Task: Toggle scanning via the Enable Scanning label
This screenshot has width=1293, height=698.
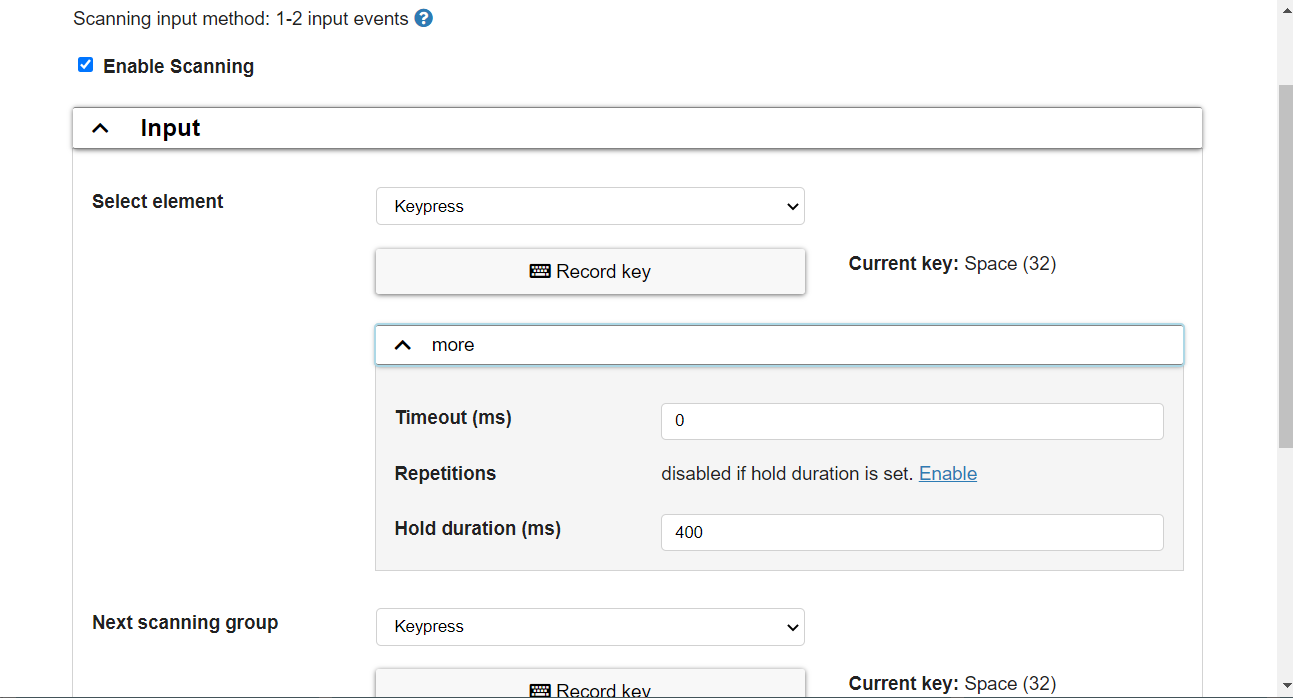Action: [178, 67]
